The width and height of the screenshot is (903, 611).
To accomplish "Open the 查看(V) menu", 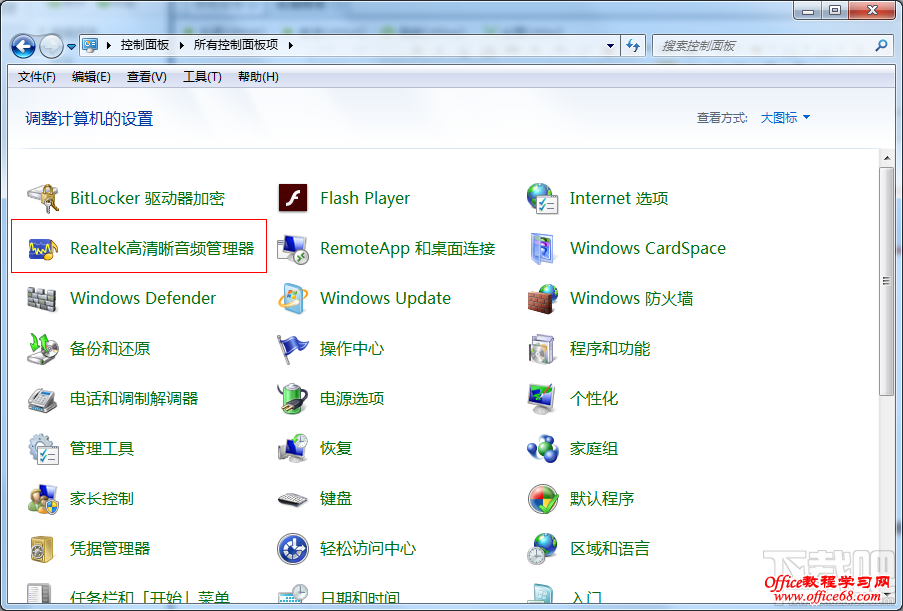I will 146,77.
